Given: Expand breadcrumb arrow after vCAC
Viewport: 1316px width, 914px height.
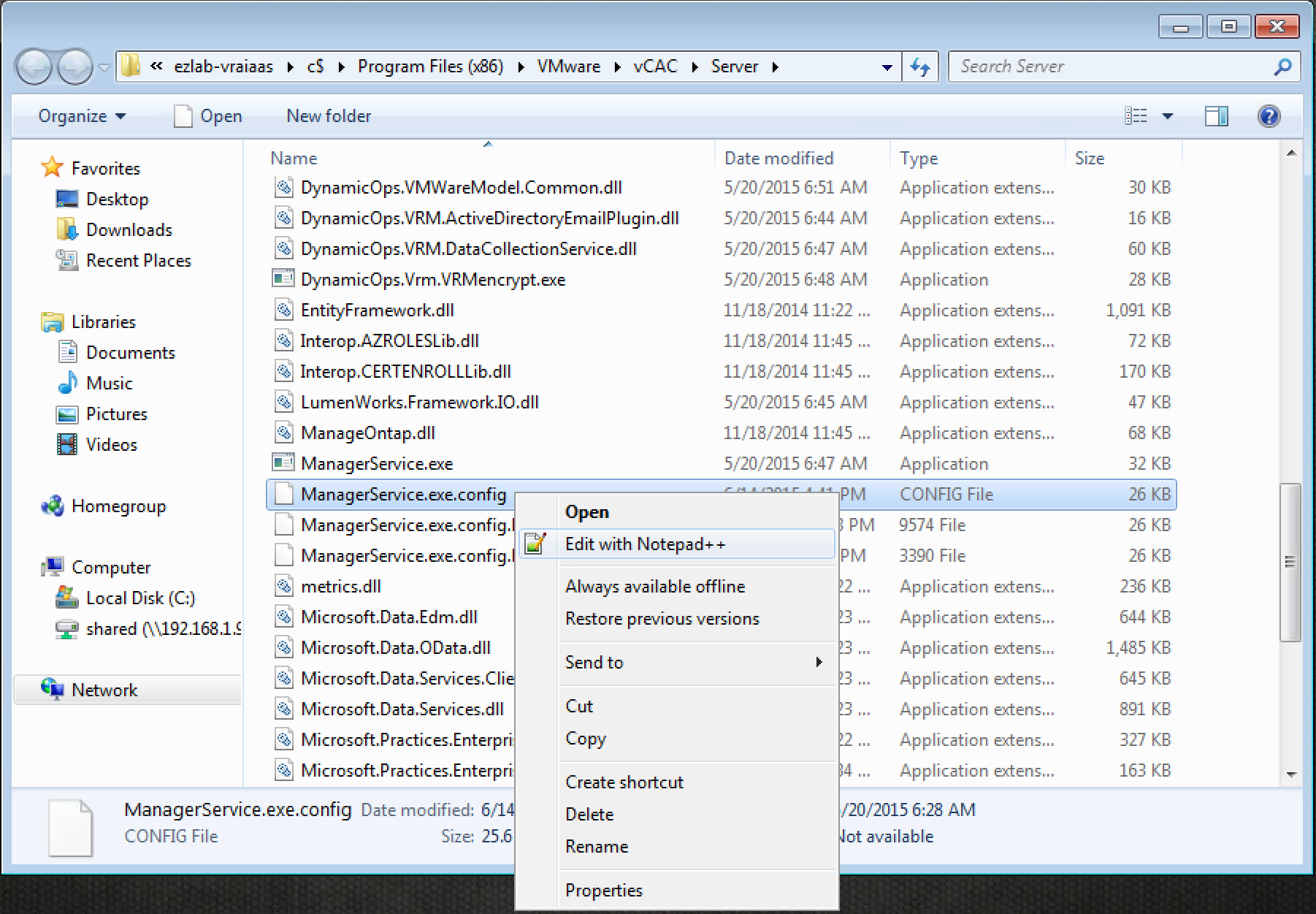Looking at the screenshot, I should click(x=695, y=67).
